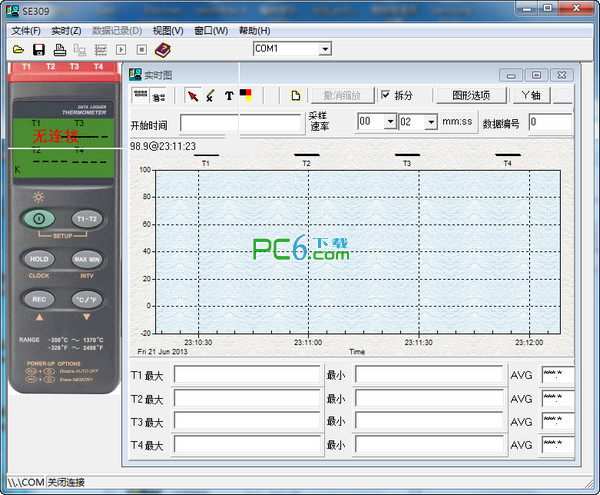
Task: Toggle the 拆分 checkbox
Action: [x=386, y=95]
